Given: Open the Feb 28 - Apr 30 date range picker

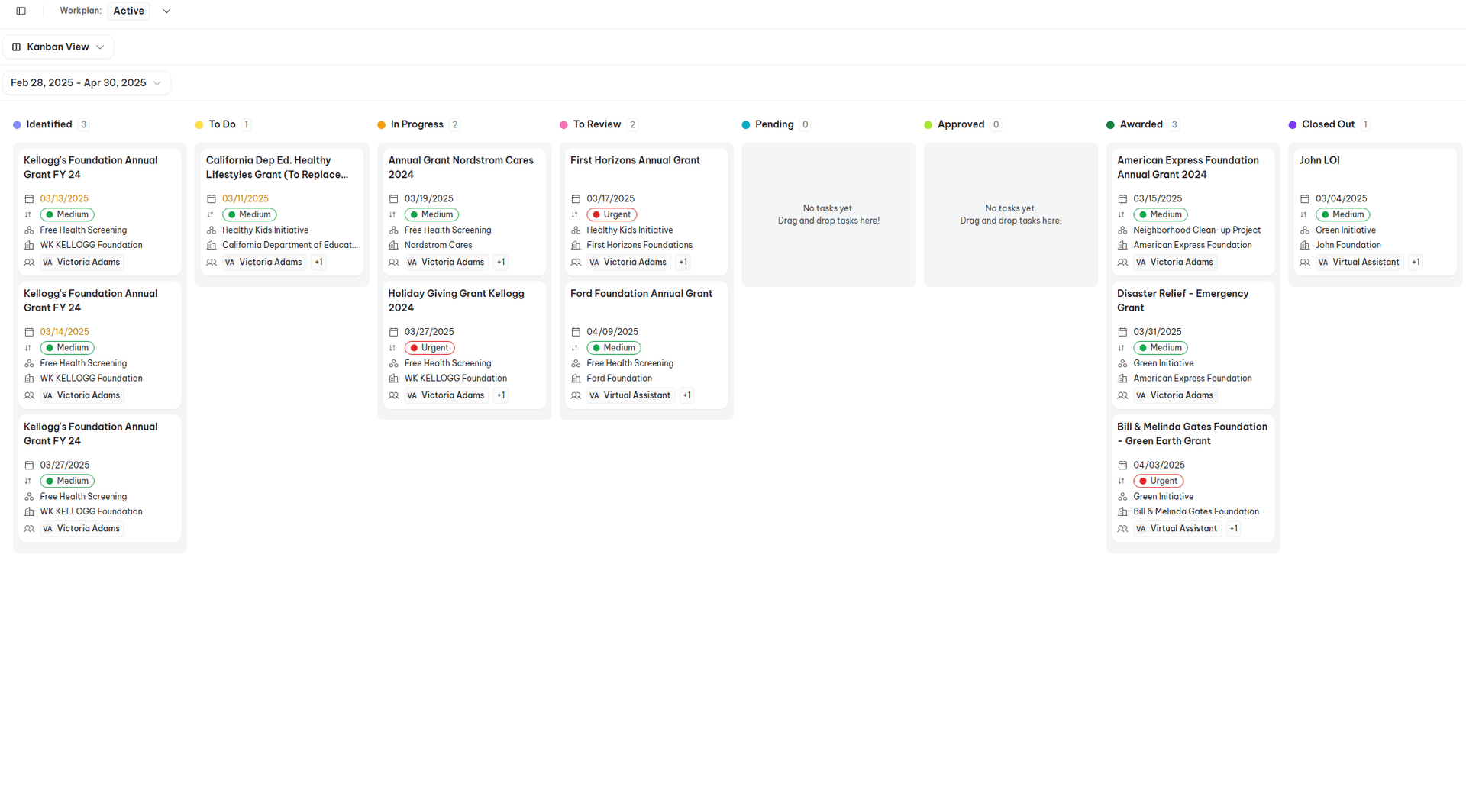Looking at the screenshot, I should [86, 83].
